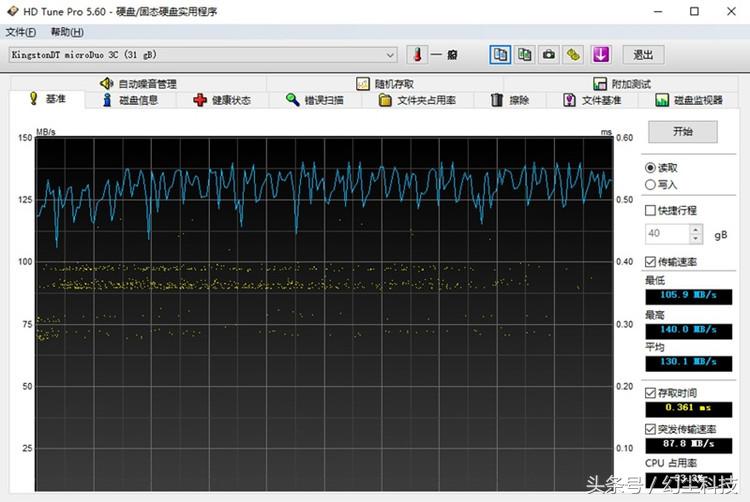Click the temperature thermometer icon
Viewport: 750px width, 502px height.
418,55
